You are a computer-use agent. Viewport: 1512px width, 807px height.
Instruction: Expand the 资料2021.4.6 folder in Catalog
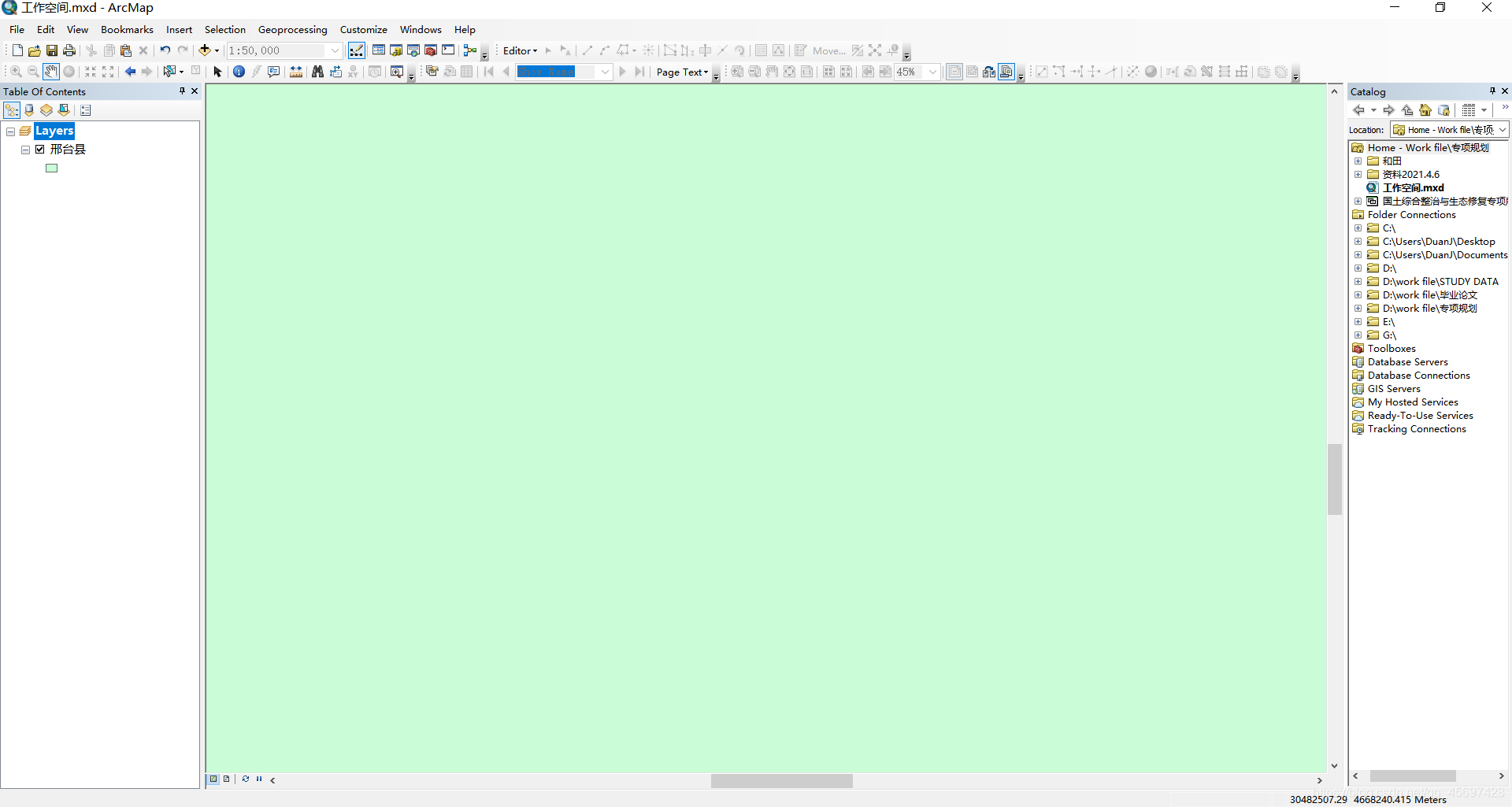pyautogui.click(x=1358, y=175)
